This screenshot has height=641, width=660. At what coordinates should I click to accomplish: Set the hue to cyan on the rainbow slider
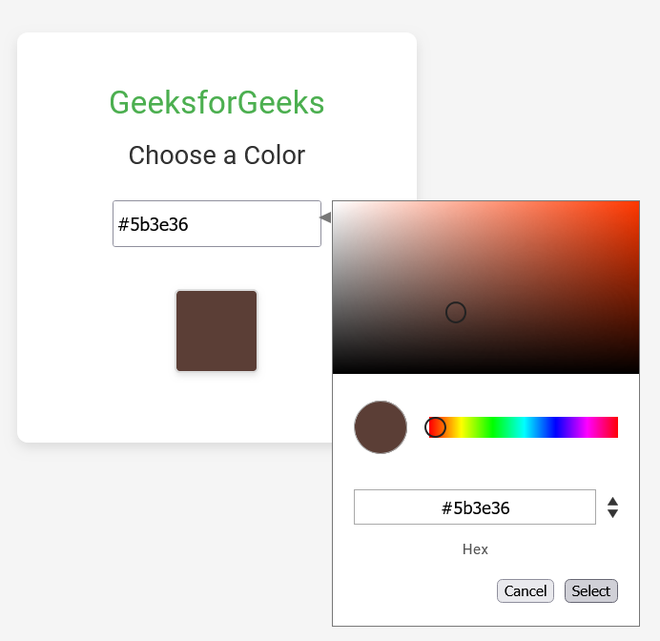[x=524, y=428]
